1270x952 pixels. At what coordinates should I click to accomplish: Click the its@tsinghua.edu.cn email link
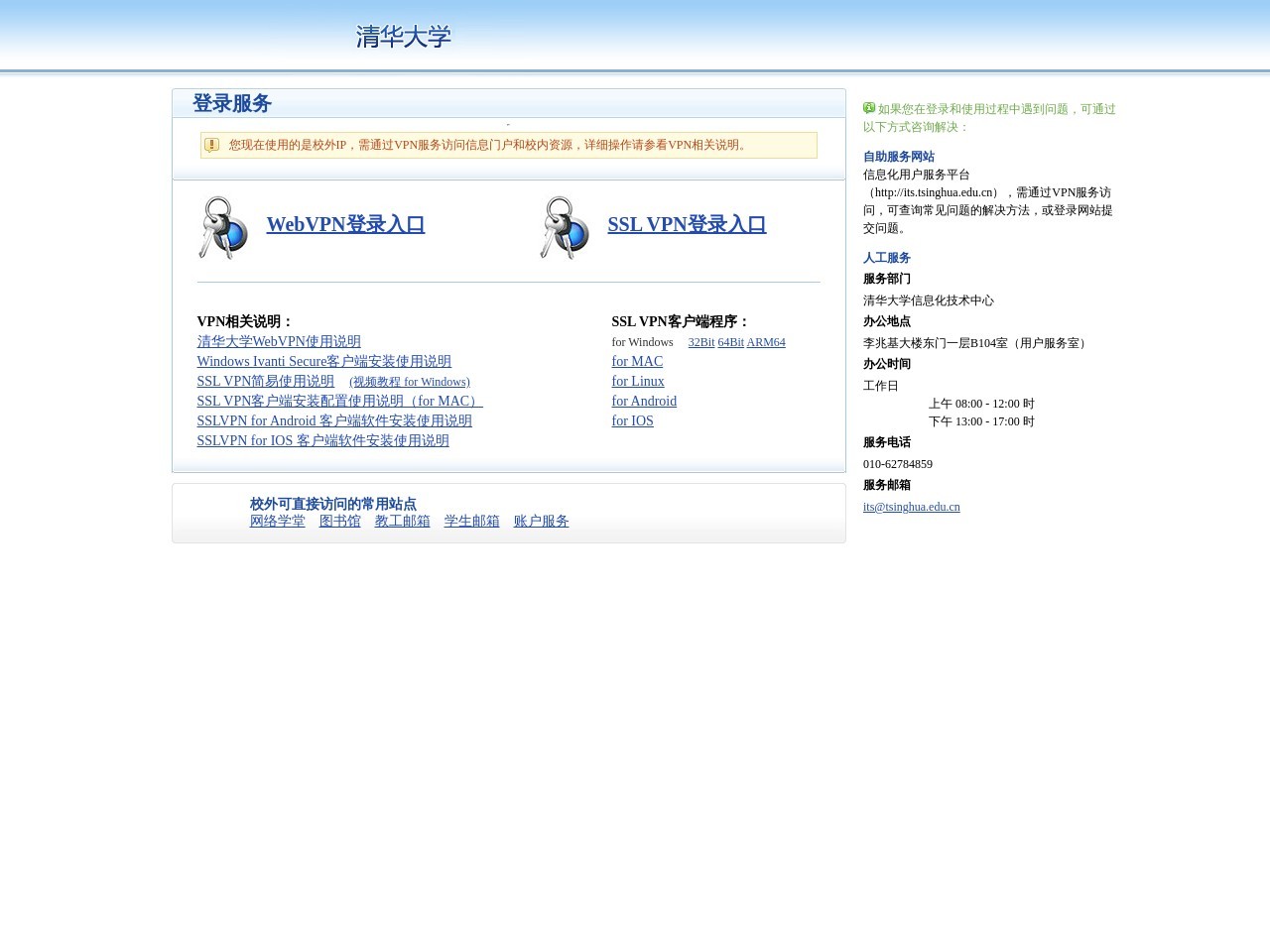(912, 507)
